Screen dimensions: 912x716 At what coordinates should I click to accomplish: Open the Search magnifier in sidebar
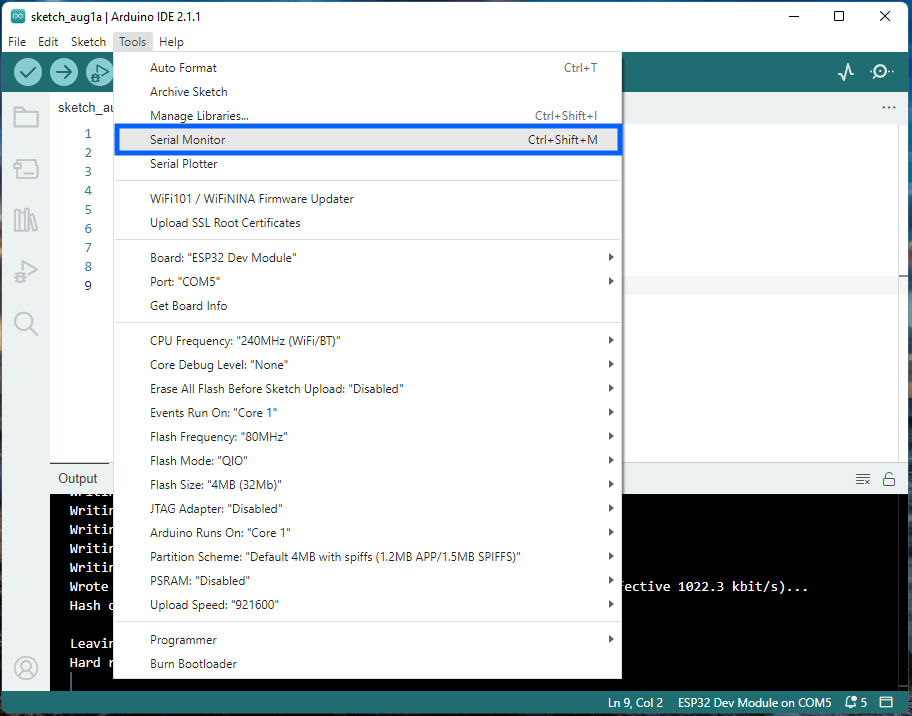26,323
